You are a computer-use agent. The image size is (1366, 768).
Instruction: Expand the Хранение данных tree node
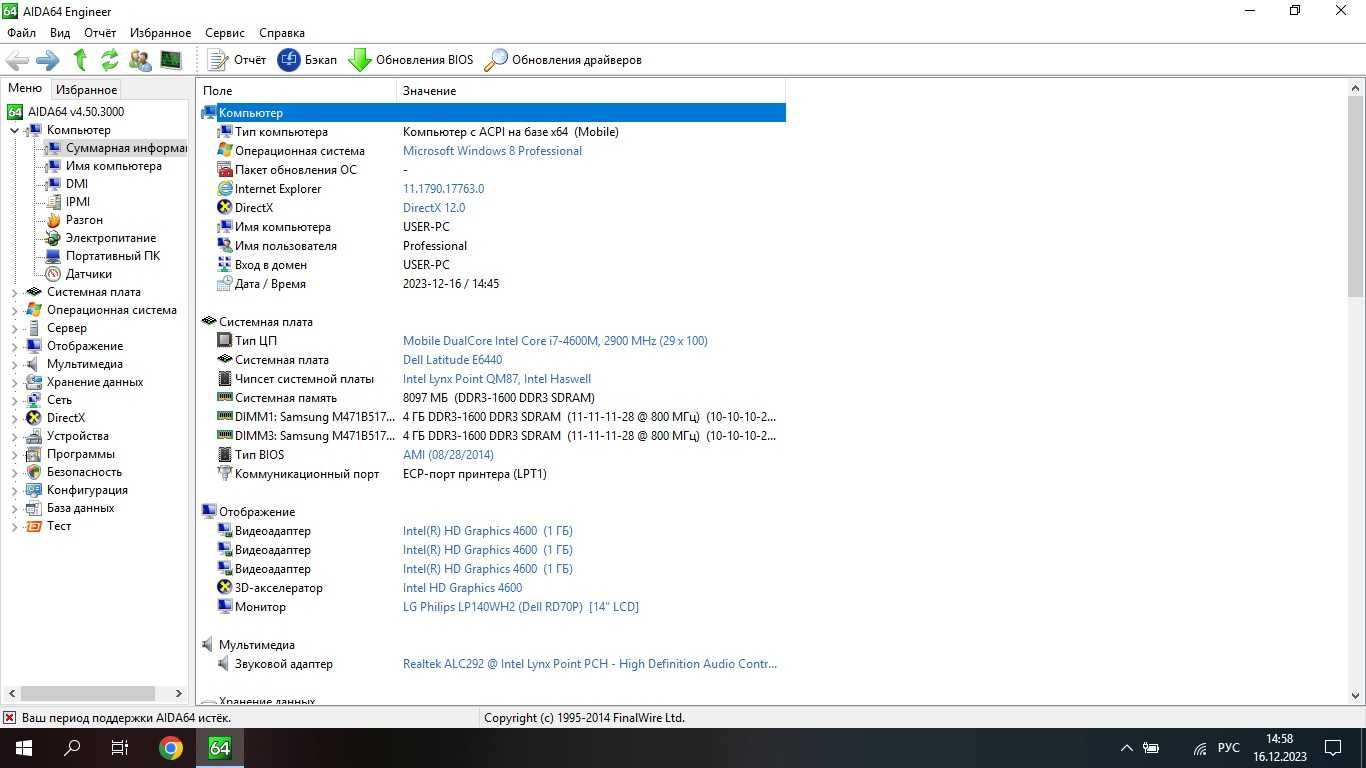coord(14,382)
